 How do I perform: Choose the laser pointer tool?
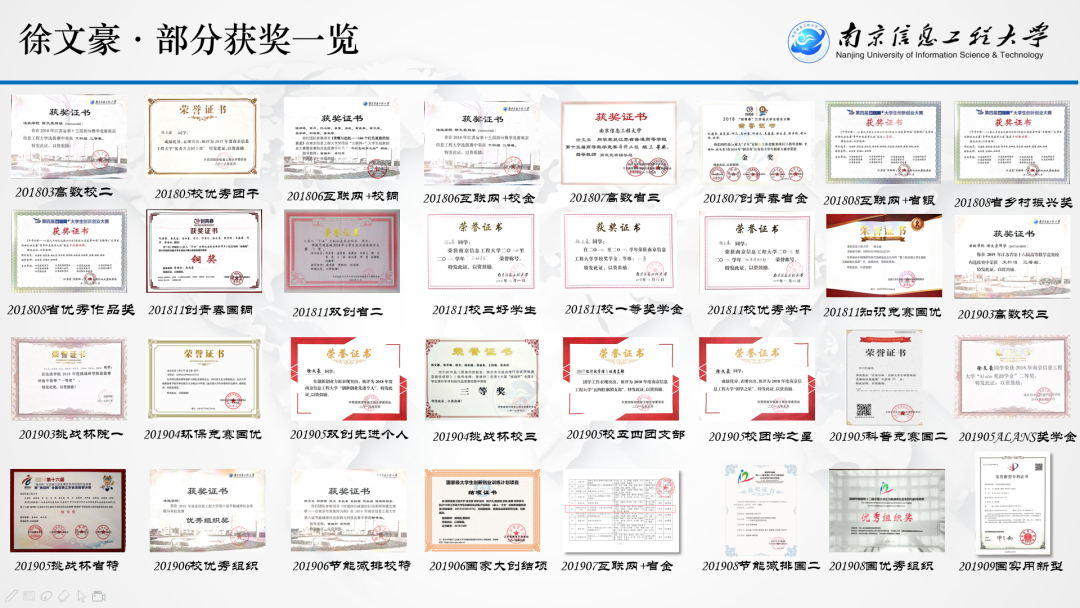click(46, 596)
